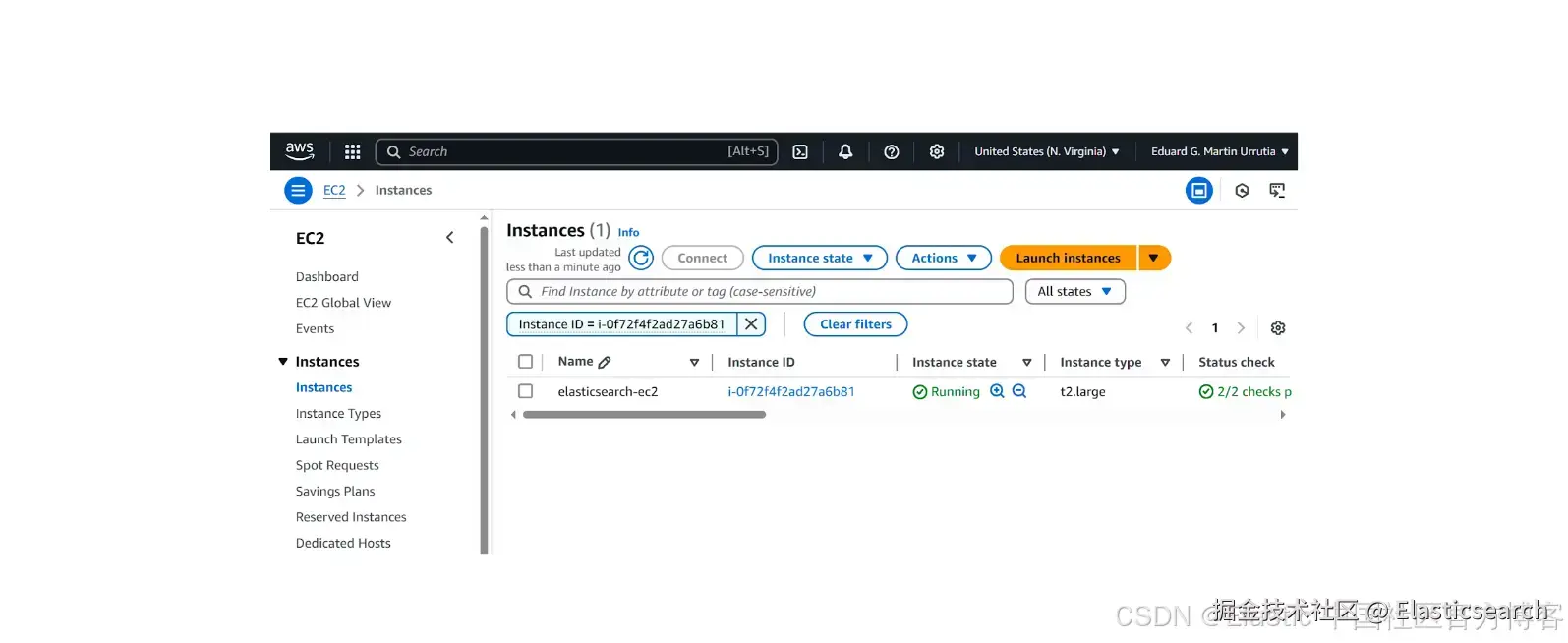Click the sidebar vertical scrollbar
The width and height of the screenshot is (1568, 643).
484,389
